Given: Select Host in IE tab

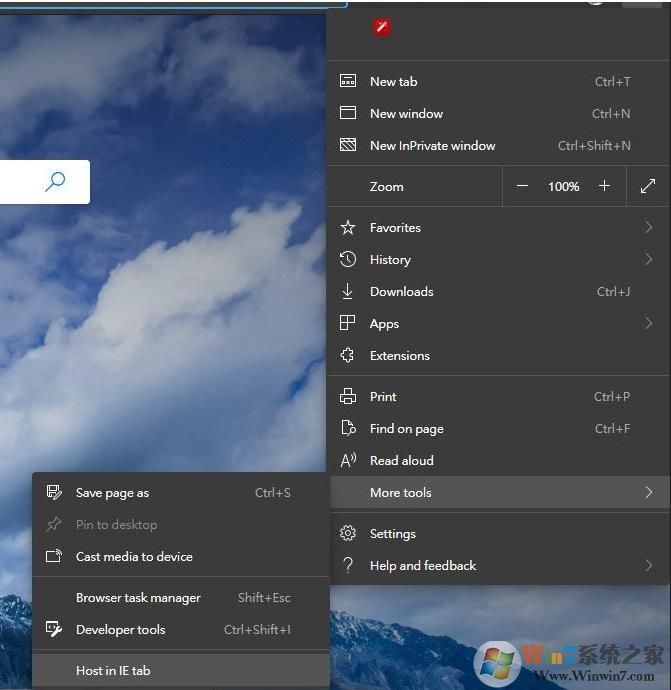Looking at the screenshot, I should (113, 671).
